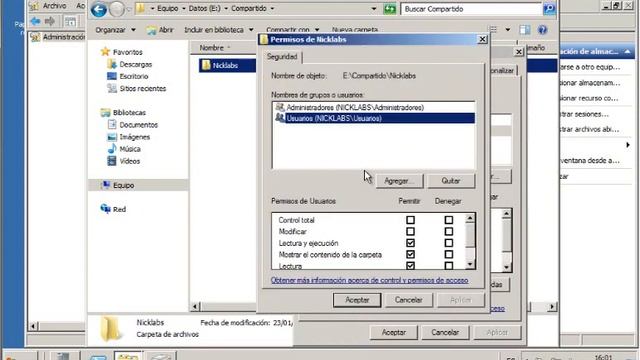Screen dimensions: 640x360
Task: Open the address bar history dropdown
Action: (374, 9)
